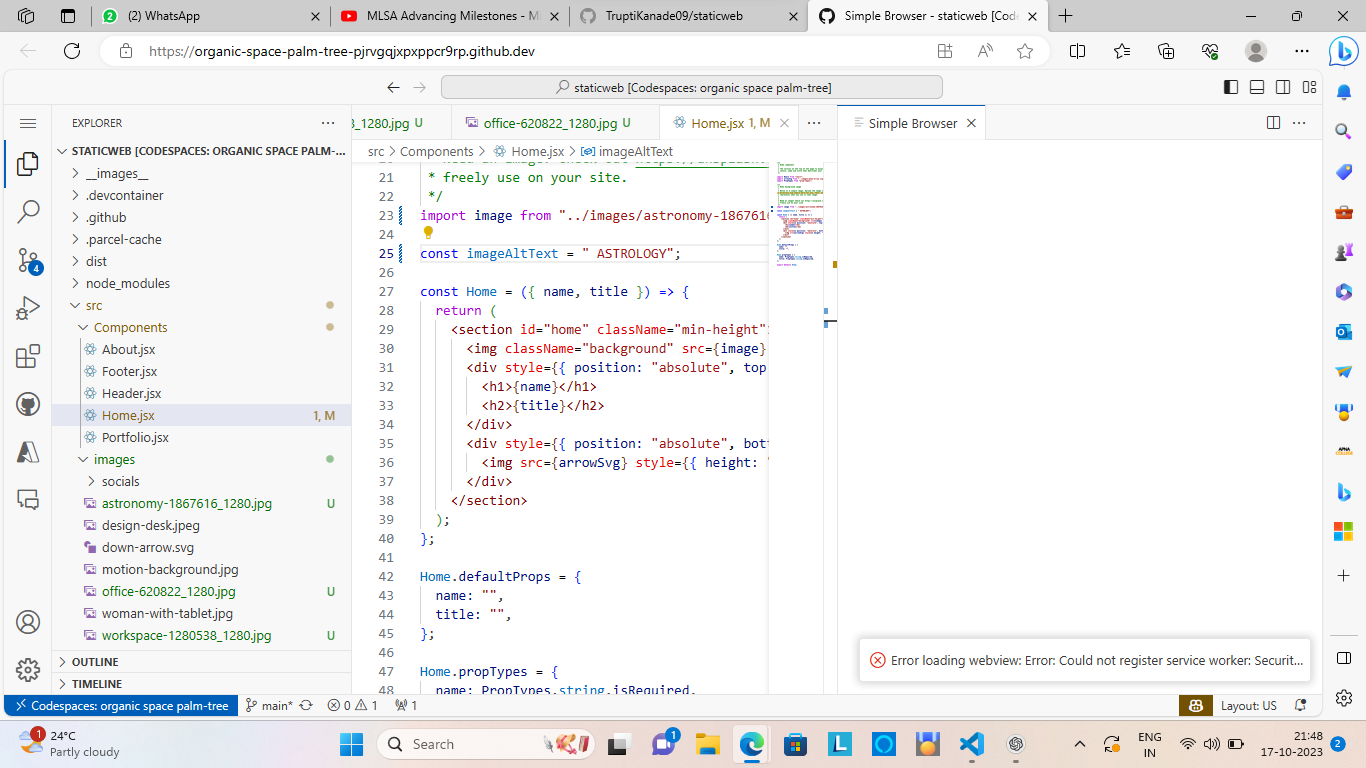Image resolution: width=1366 pixels, height=768 pixels.
Task: Toggle the primary sidebar visibility
Action: click(x=1230, y=87)
